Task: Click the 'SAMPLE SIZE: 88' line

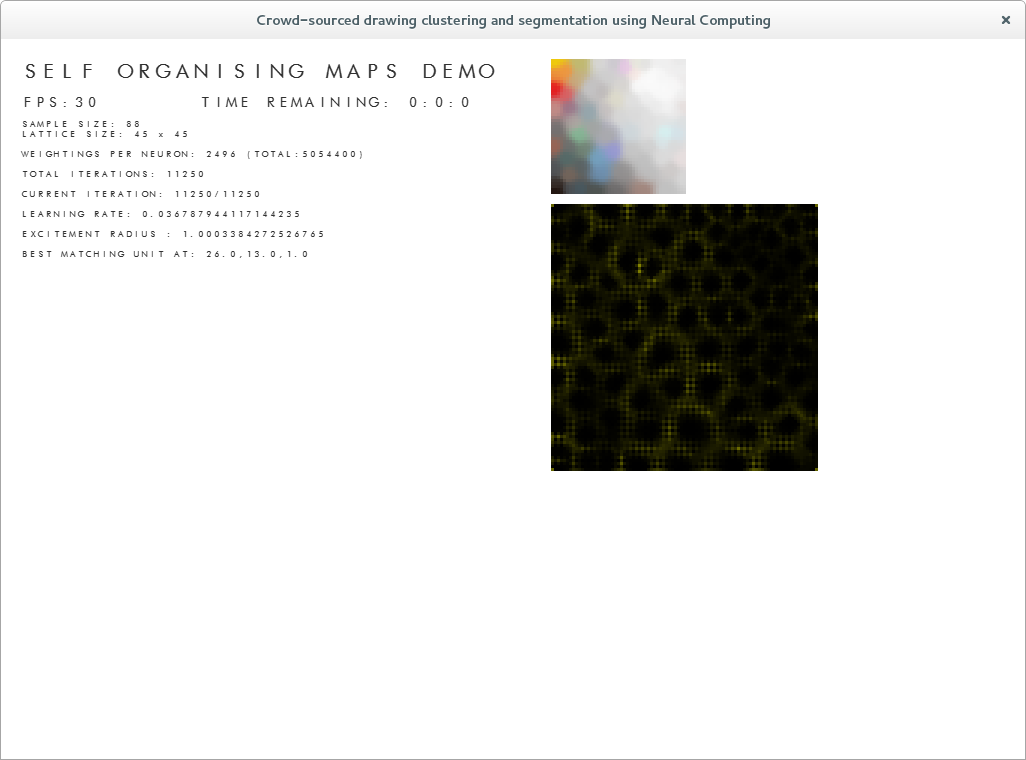Action: coord(81,124)
